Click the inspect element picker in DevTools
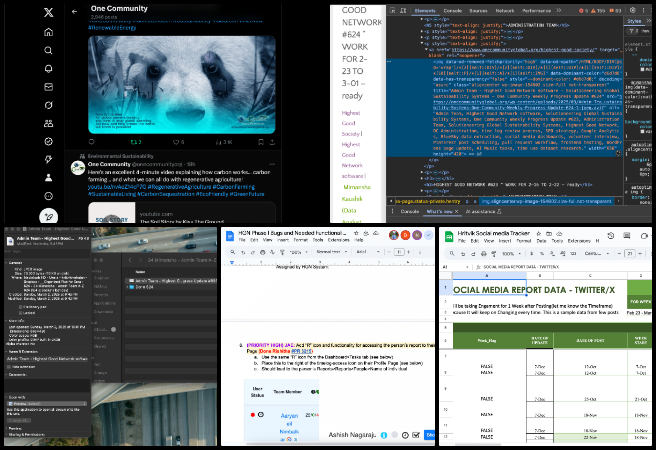The width and height of the screenshot is (656, 450). [392, 10]
